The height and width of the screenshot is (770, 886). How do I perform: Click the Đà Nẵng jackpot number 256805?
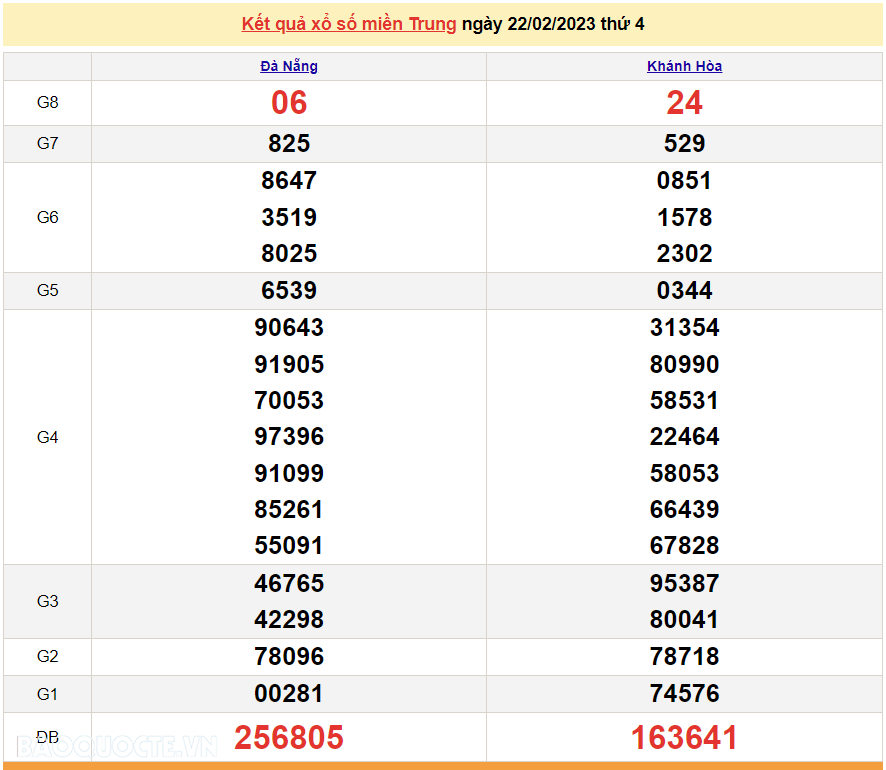288,737
